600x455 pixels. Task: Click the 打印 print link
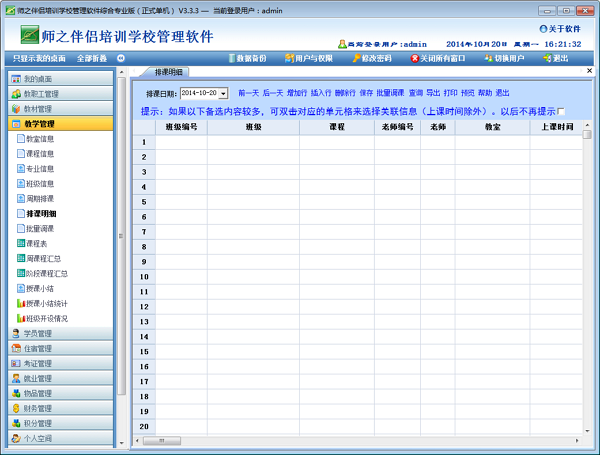coord(450,93)
